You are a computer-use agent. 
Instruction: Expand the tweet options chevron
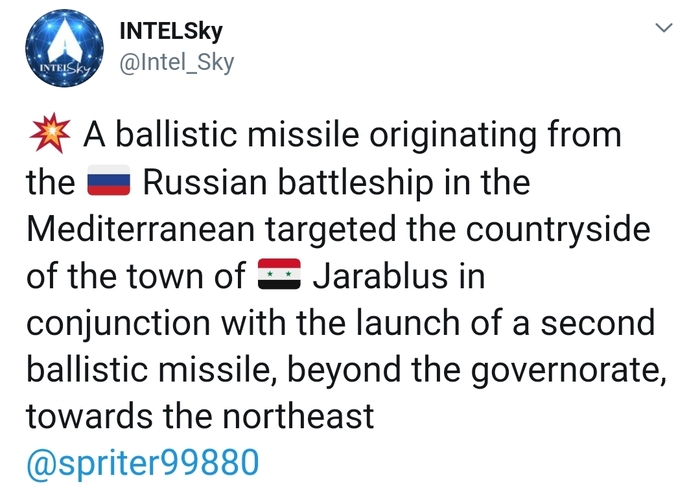coord(662,29)
